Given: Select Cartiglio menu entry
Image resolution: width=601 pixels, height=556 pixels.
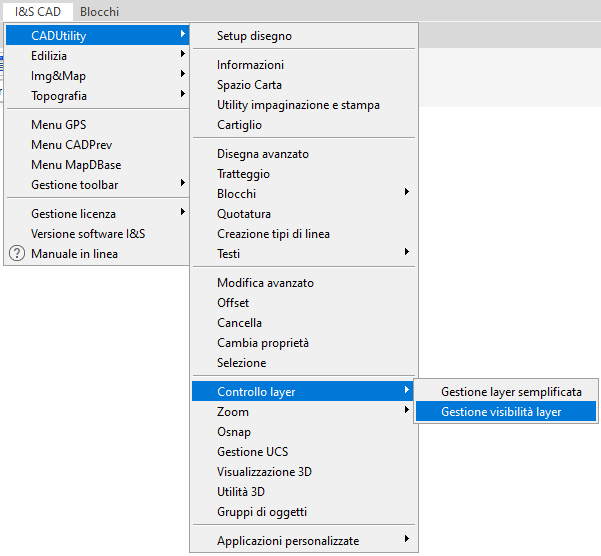Looking at the screenshot, I should click(303, 125).
